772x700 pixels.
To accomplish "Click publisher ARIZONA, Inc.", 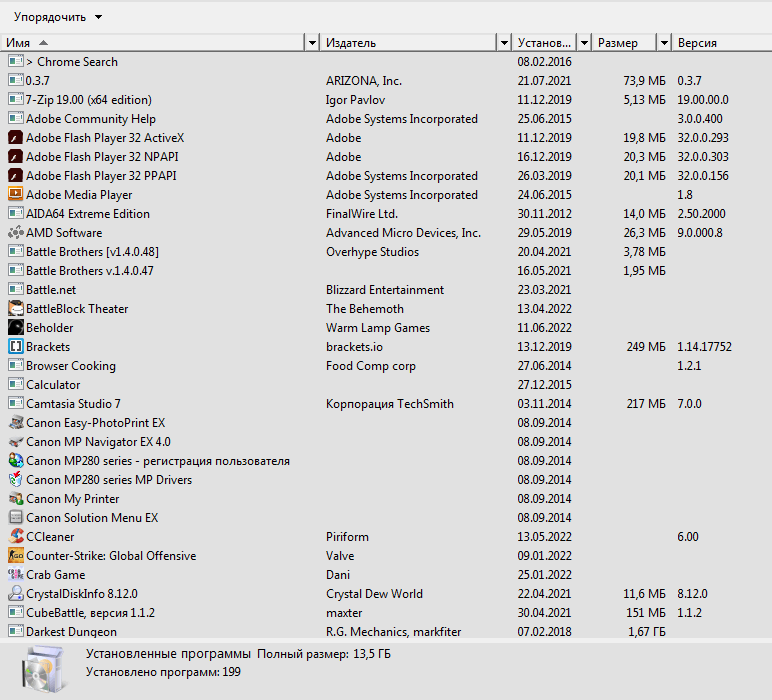I will 363,81.
